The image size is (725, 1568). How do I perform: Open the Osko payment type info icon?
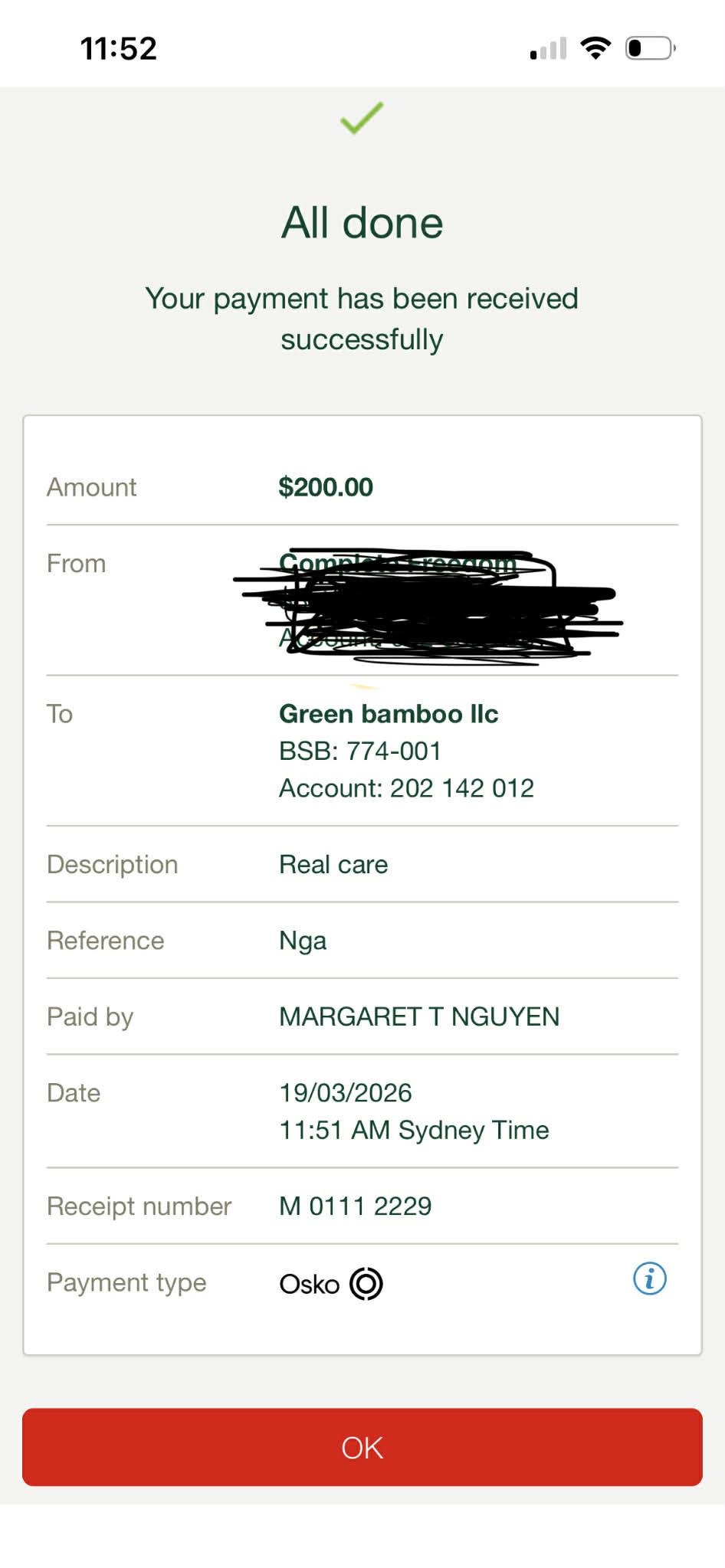[650, 1278]
